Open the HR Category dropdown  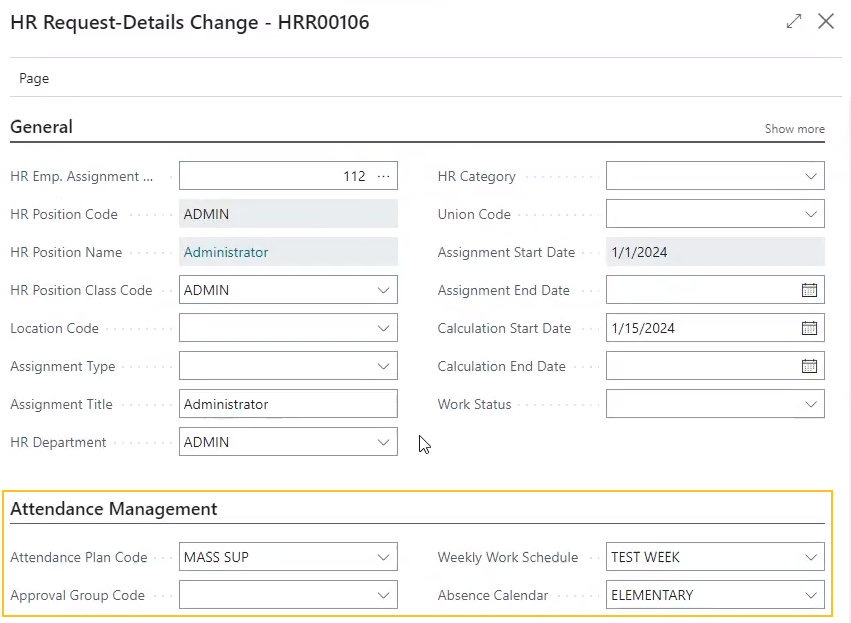[810, 175]
